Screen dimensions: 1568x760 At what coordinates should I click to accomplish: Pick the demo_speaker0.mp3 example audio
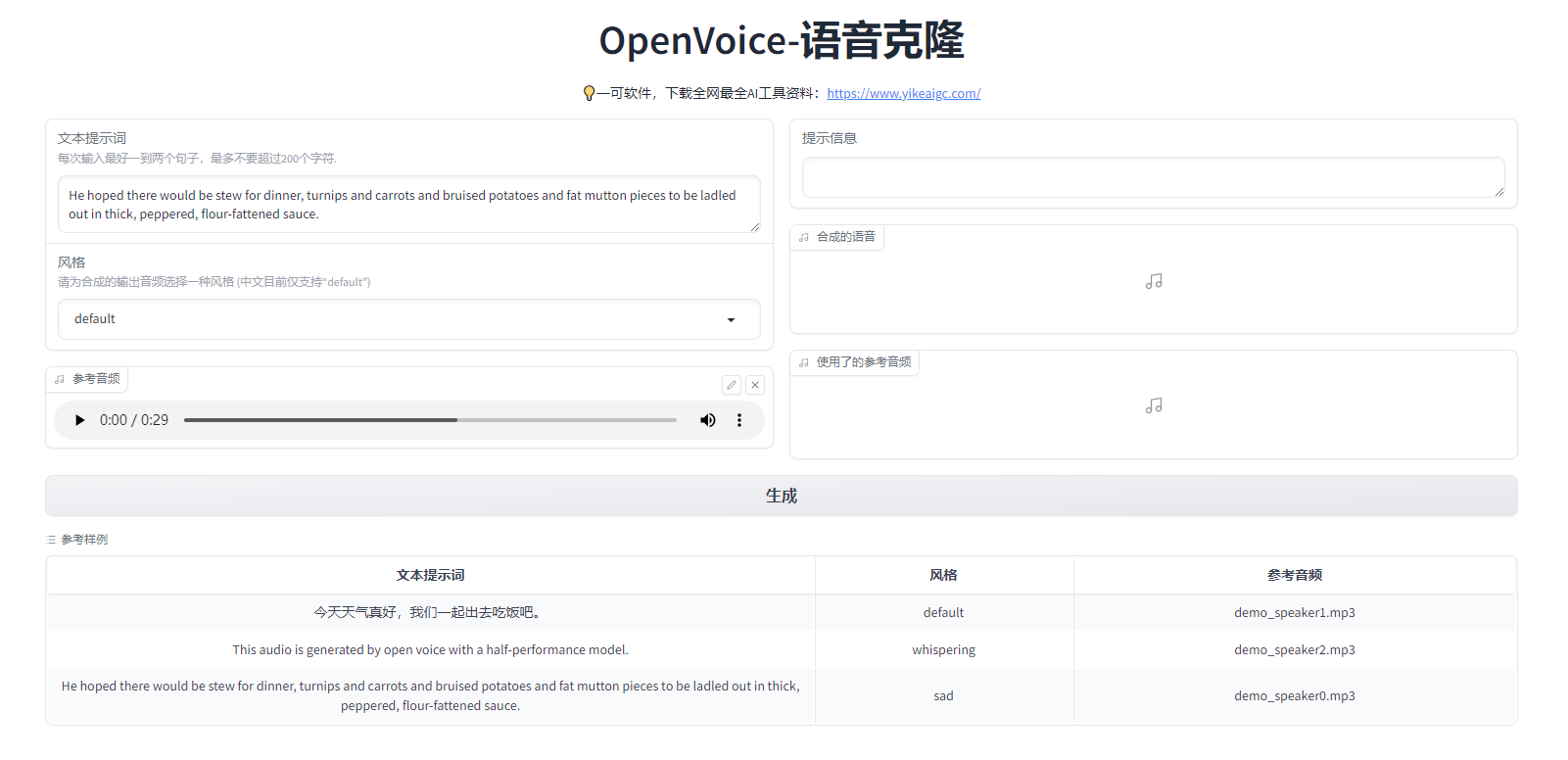tap(1294, 696)
